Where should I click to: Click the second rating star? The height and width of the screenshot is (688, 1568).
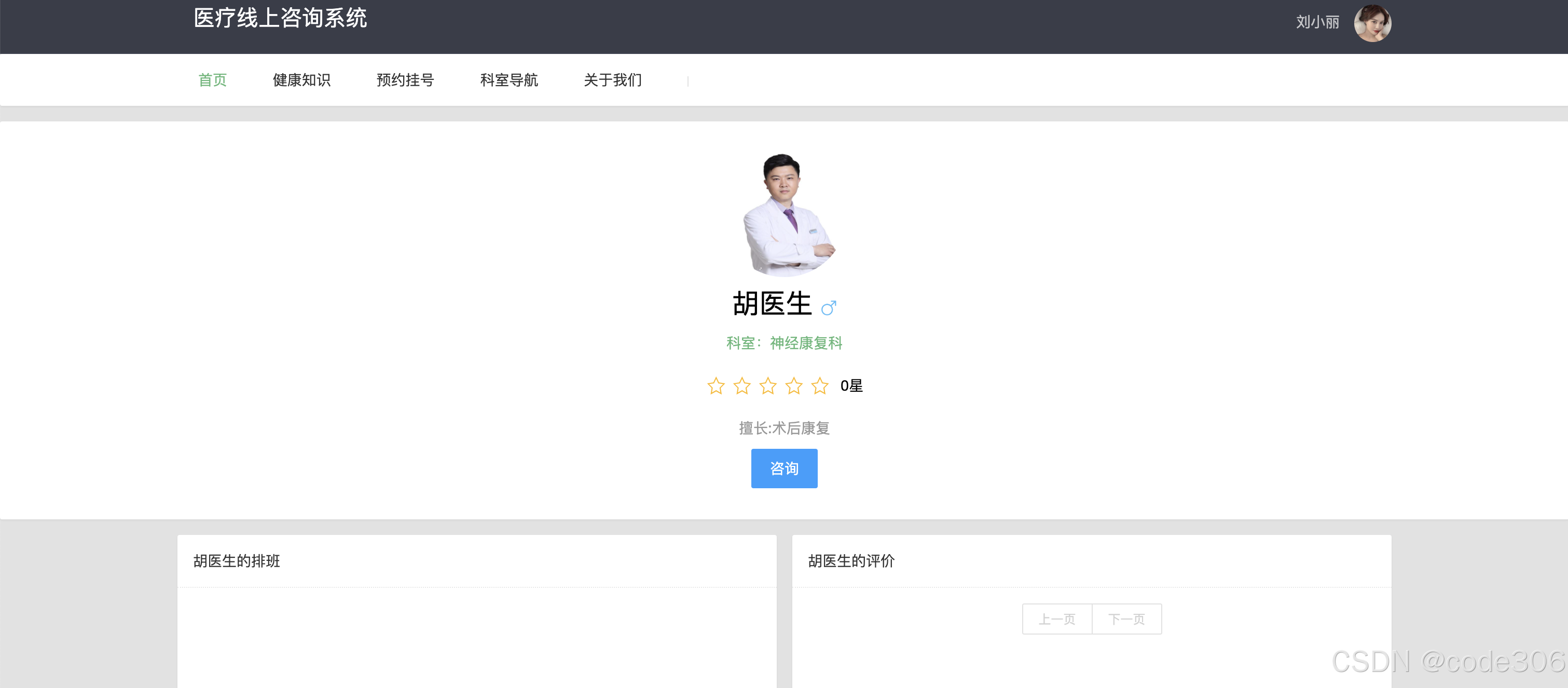click(x=742, y=386)
